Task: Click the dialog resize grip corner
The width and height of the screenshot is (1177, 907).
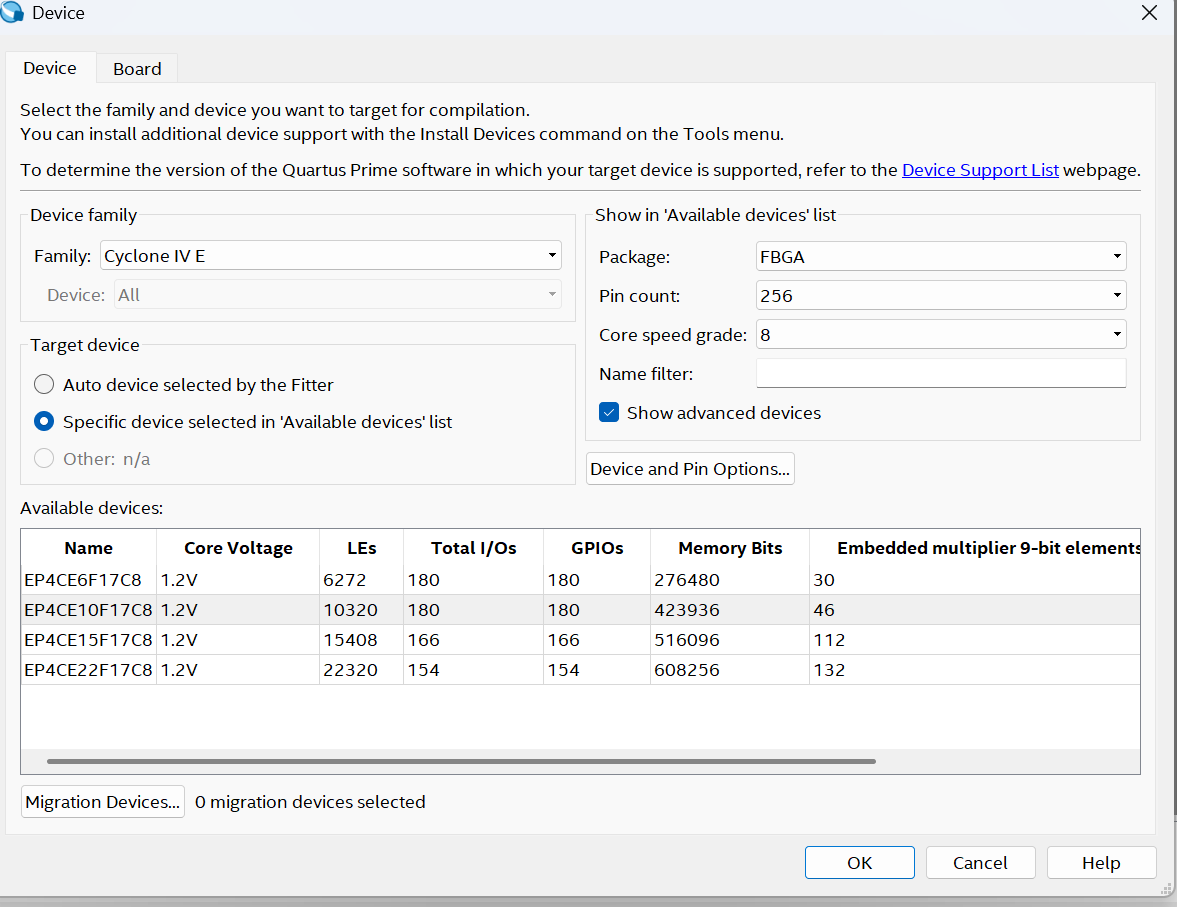Action: pos(1166,888)
